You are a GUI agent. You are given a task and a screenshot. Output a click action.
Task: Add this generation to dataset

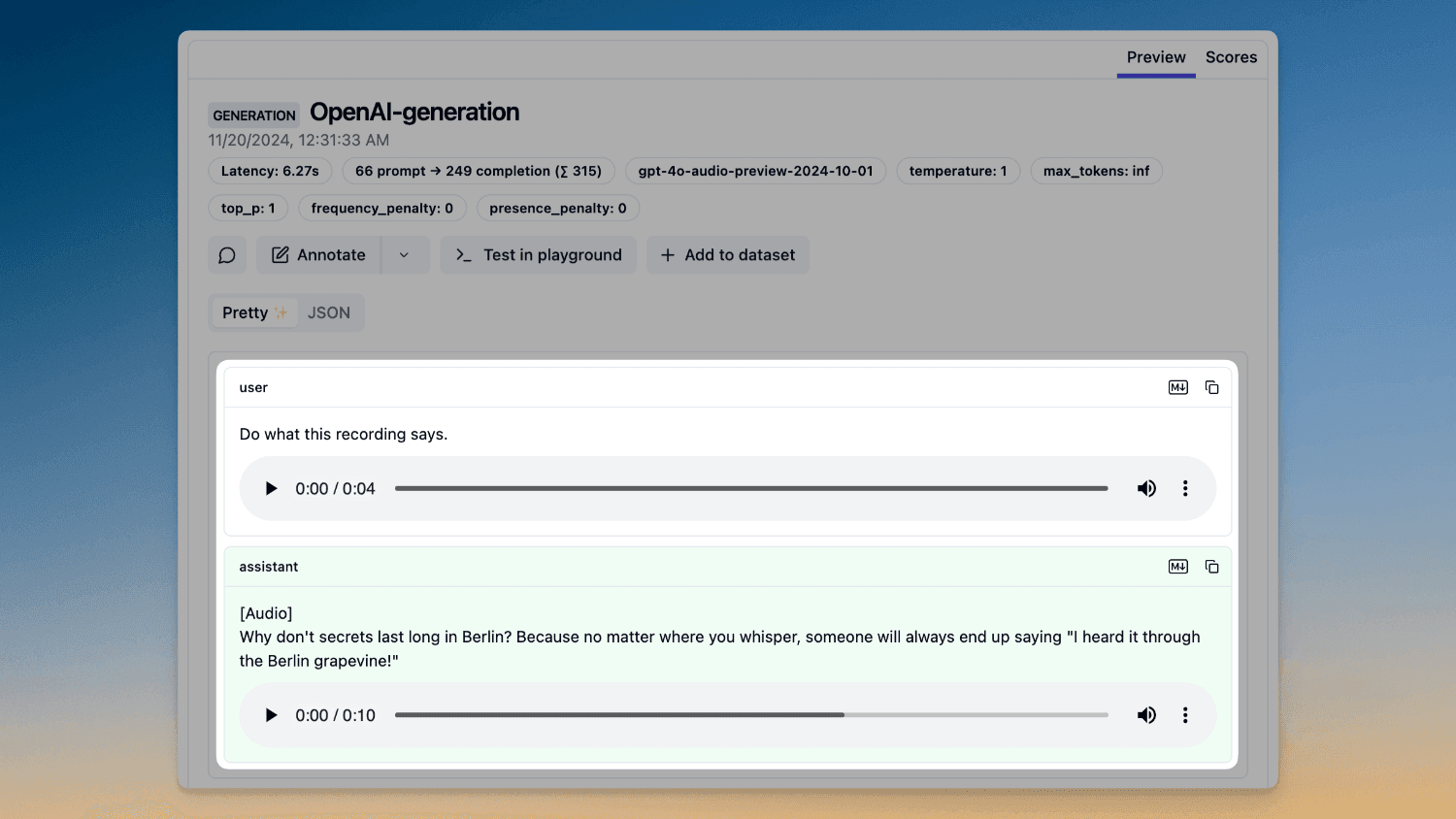point(727,254)
